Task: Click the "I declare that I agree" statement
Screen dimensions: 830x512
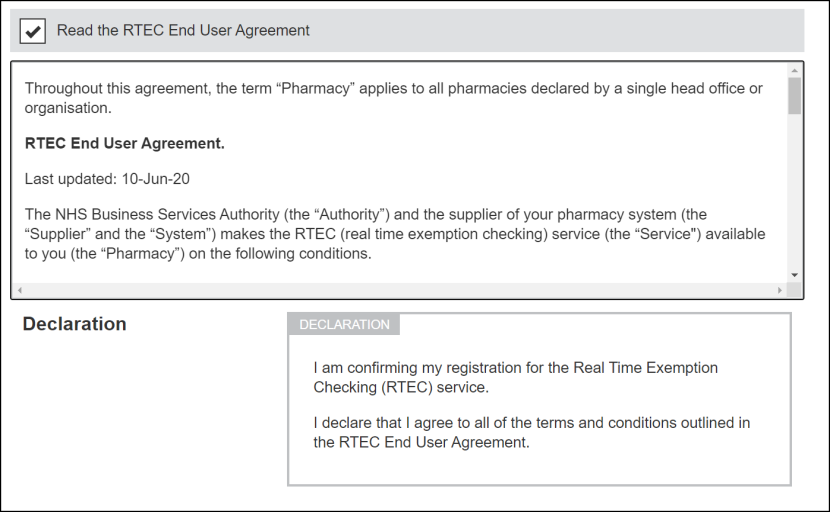Action: [x=531, y=432]
